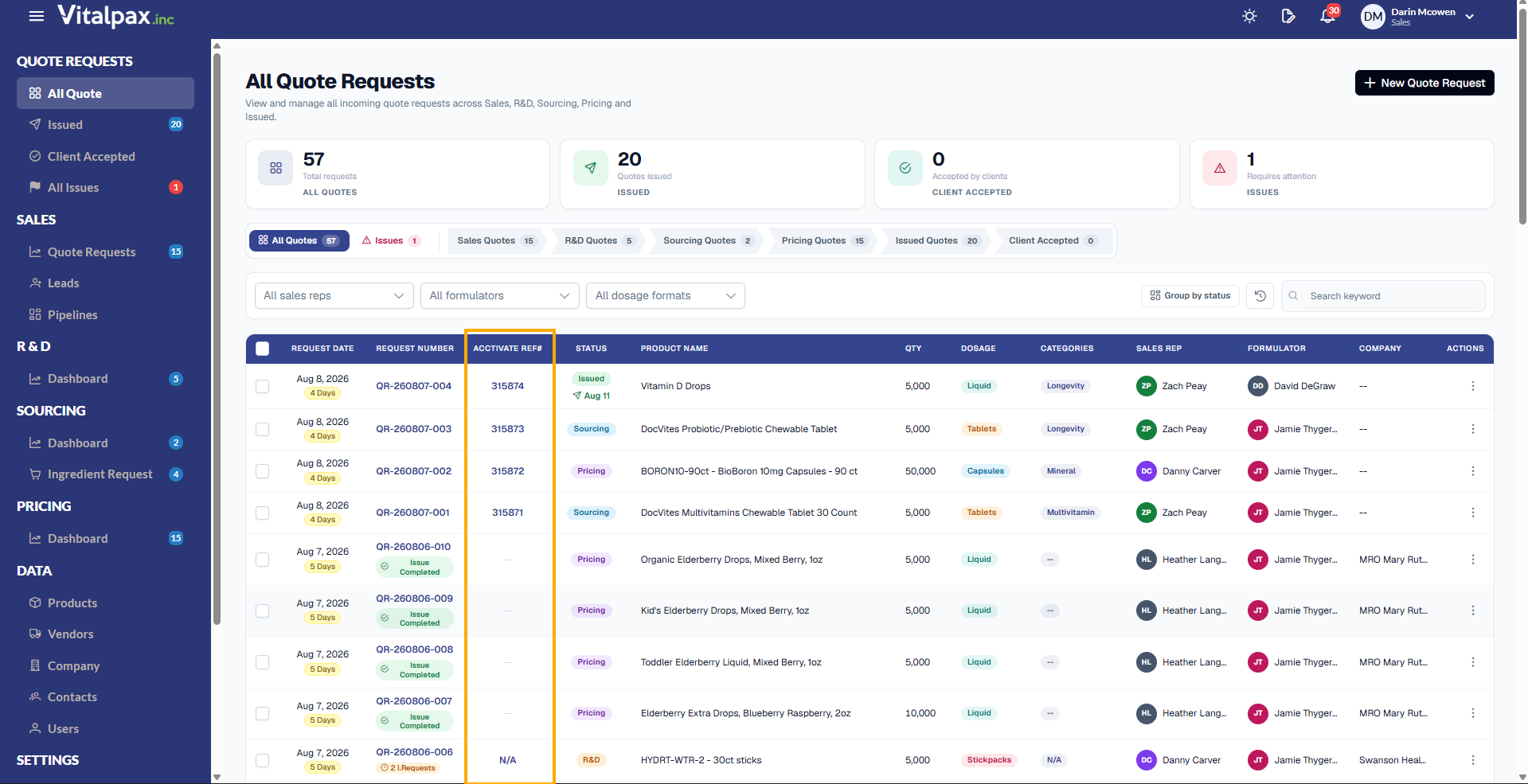Viewport: 1528px width, 784px height.
Task: Switch to Sales Quotes tab
Action: 495,240
